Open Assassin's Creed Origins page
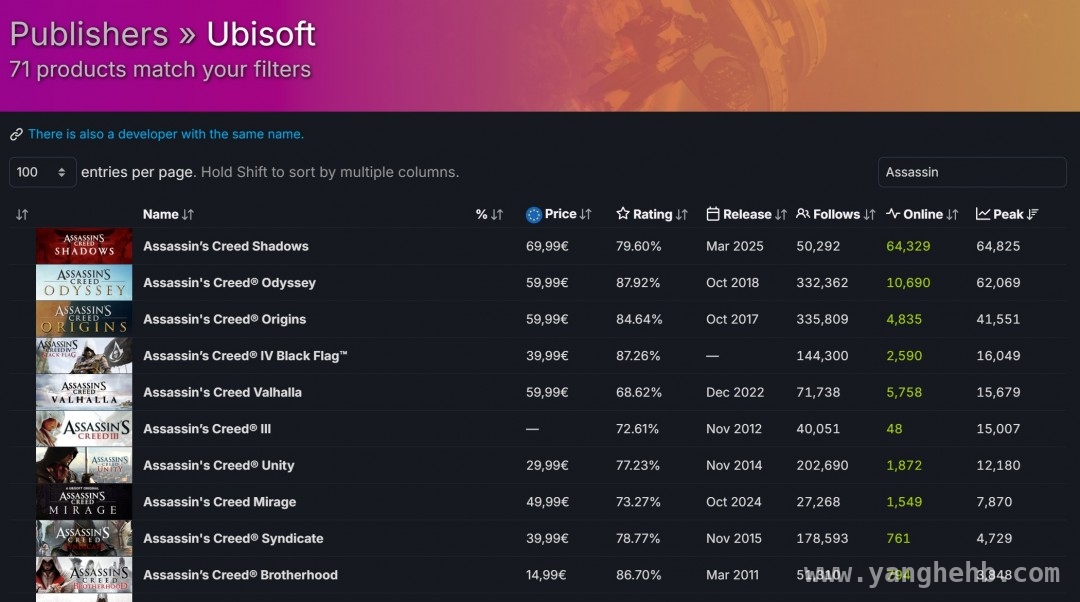This screenshot has width=1080, height=602. point(225,319)
